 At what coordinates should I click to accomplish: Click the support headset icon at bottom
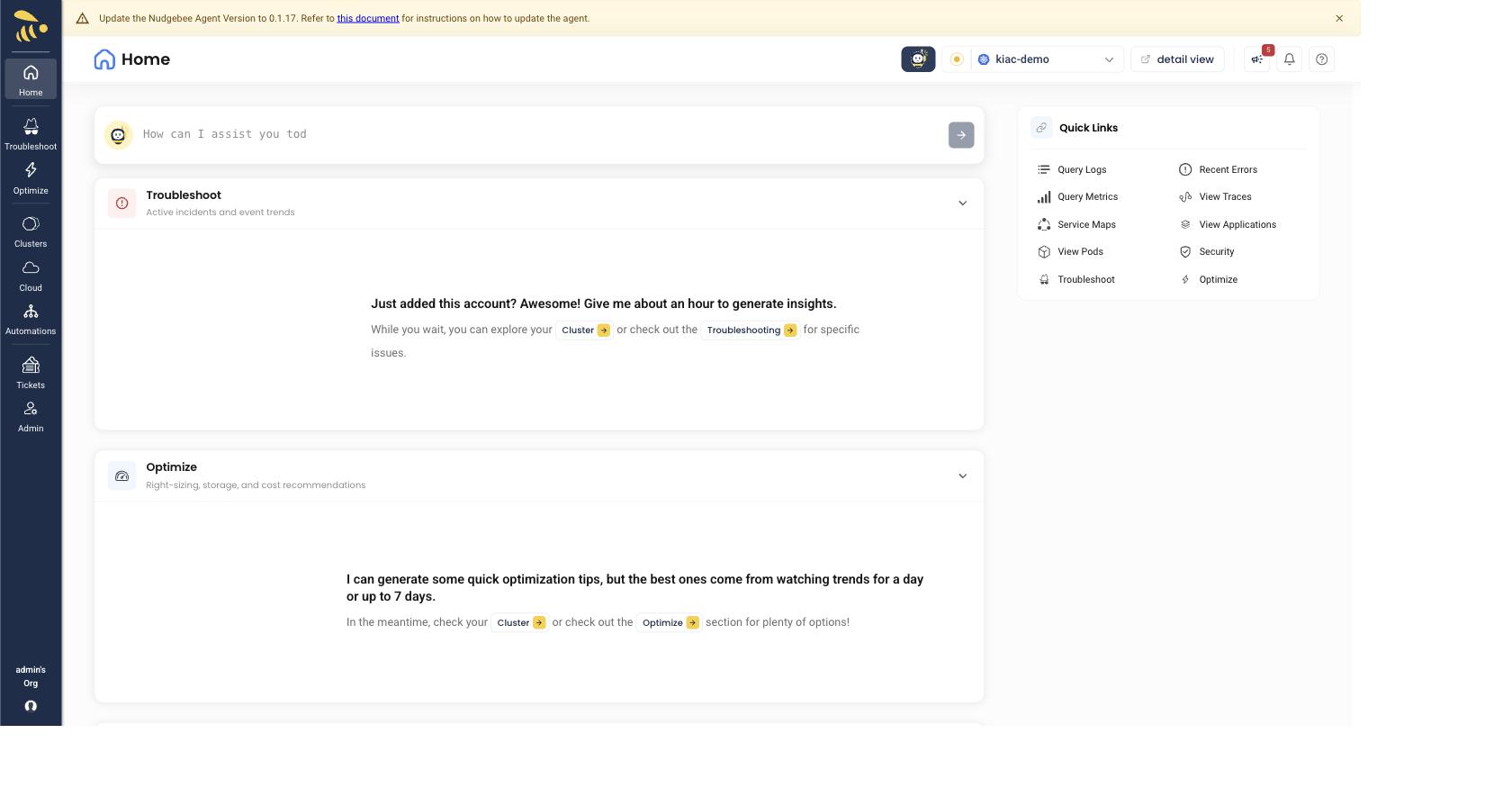[x=31, y=706]
